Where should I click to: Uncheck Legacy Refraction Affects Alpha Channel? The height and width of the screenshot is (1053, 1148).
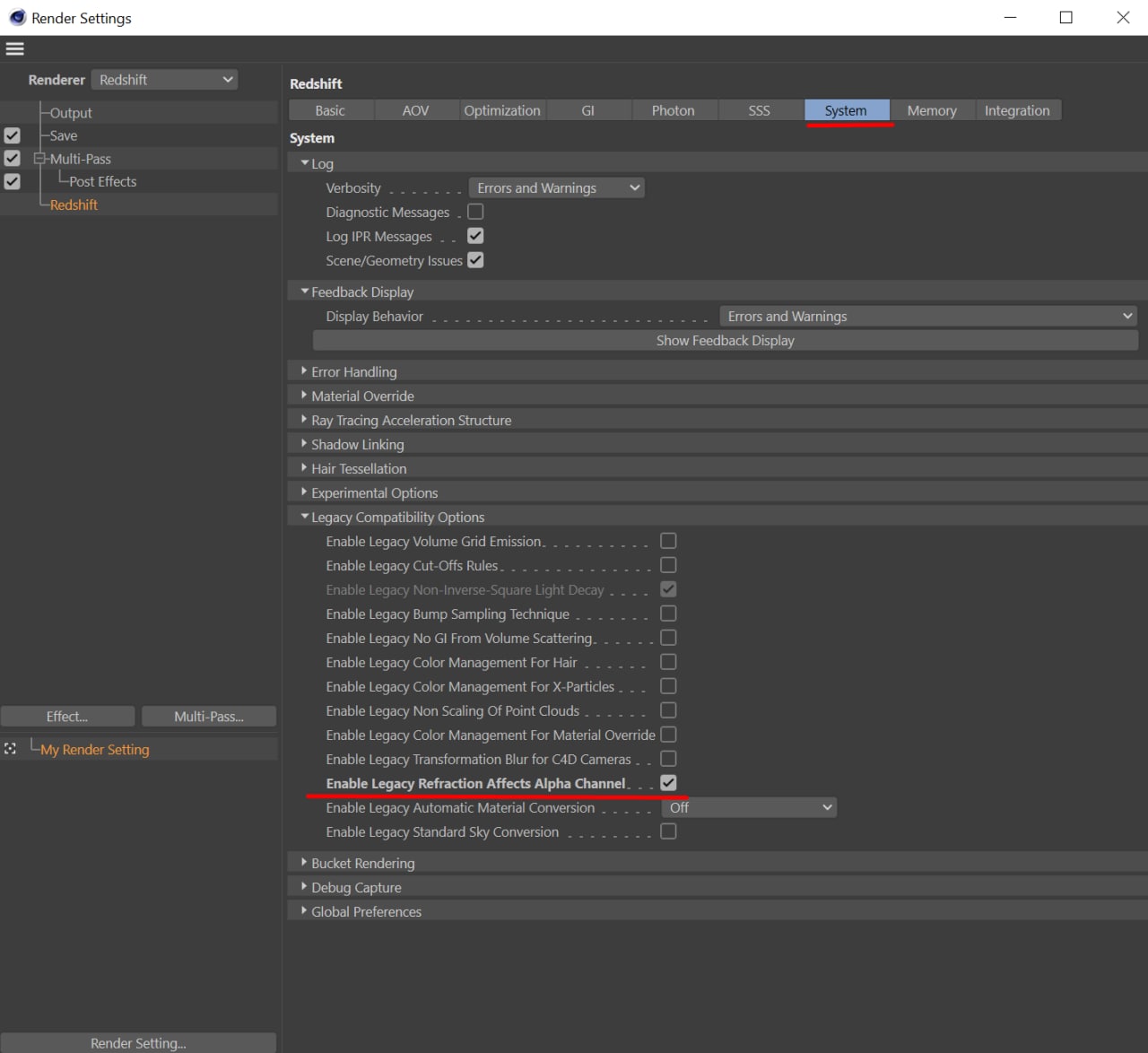668,783
